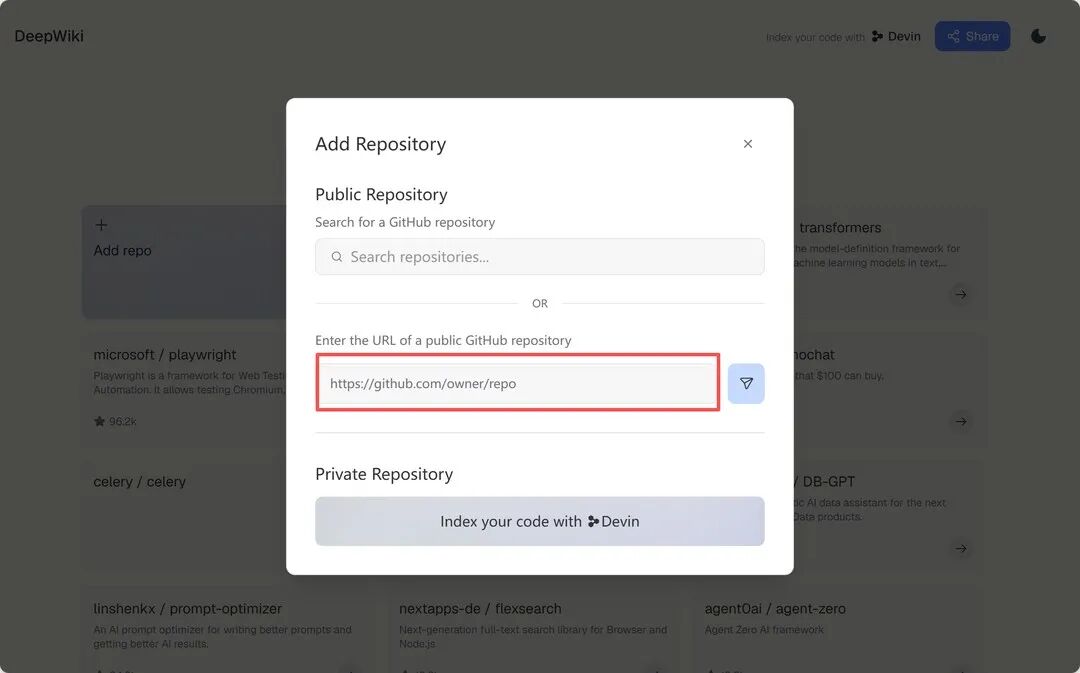This screenshot has height=673, width=1080.
Task: Open the linshenkx / prompt-optimizer card
Action: [x=229, y=630]
